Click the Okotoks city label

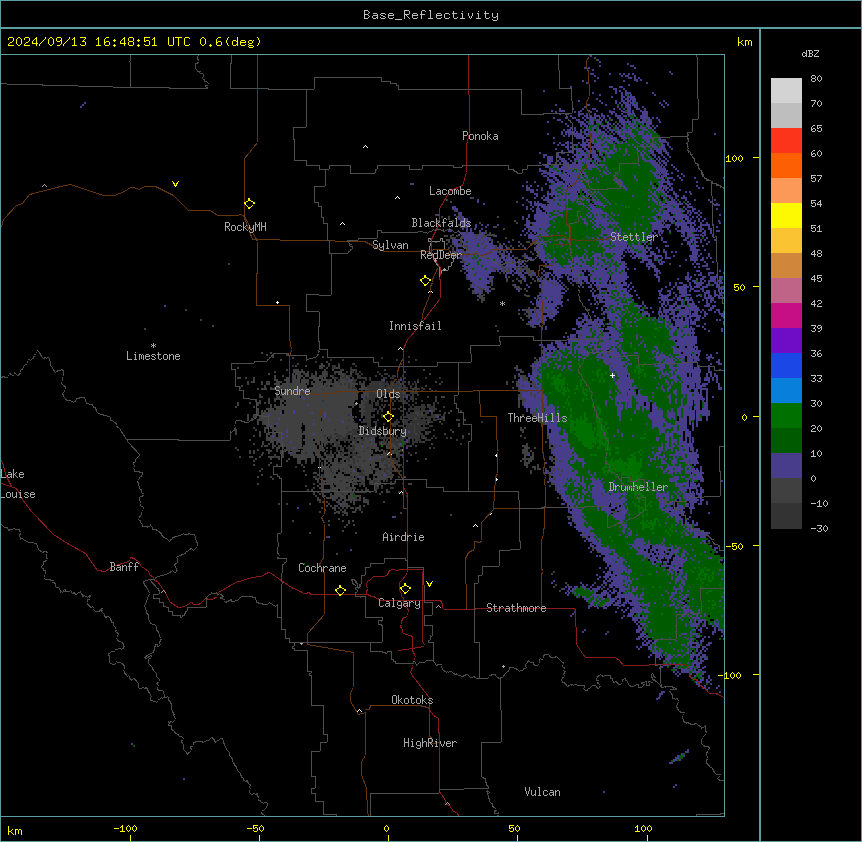pos(412,700)
